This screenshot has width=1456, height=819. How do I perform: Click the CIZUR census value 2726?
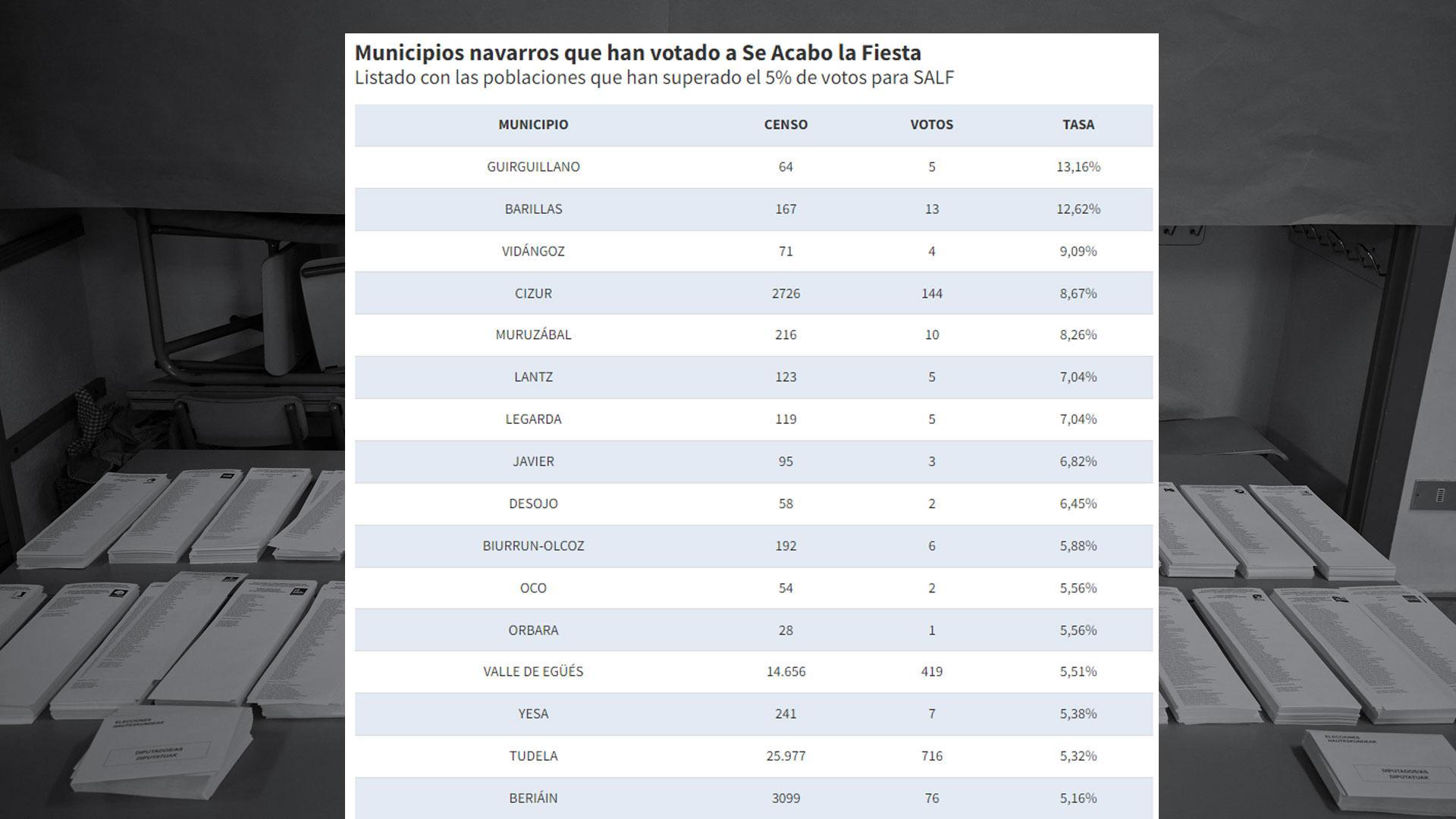pyautogui.click(x=786, y=293)
